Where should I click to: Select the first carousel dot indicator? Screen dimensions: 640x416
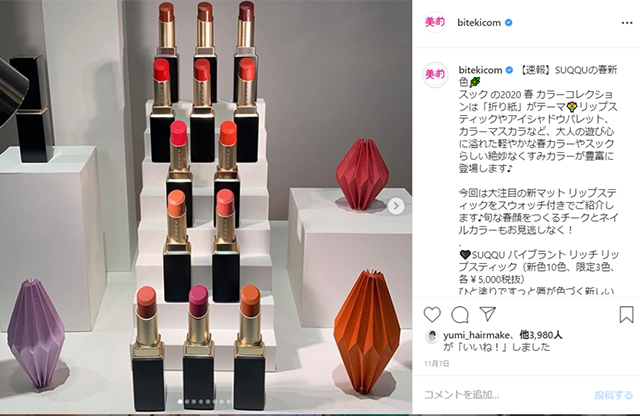coord(180,402)
